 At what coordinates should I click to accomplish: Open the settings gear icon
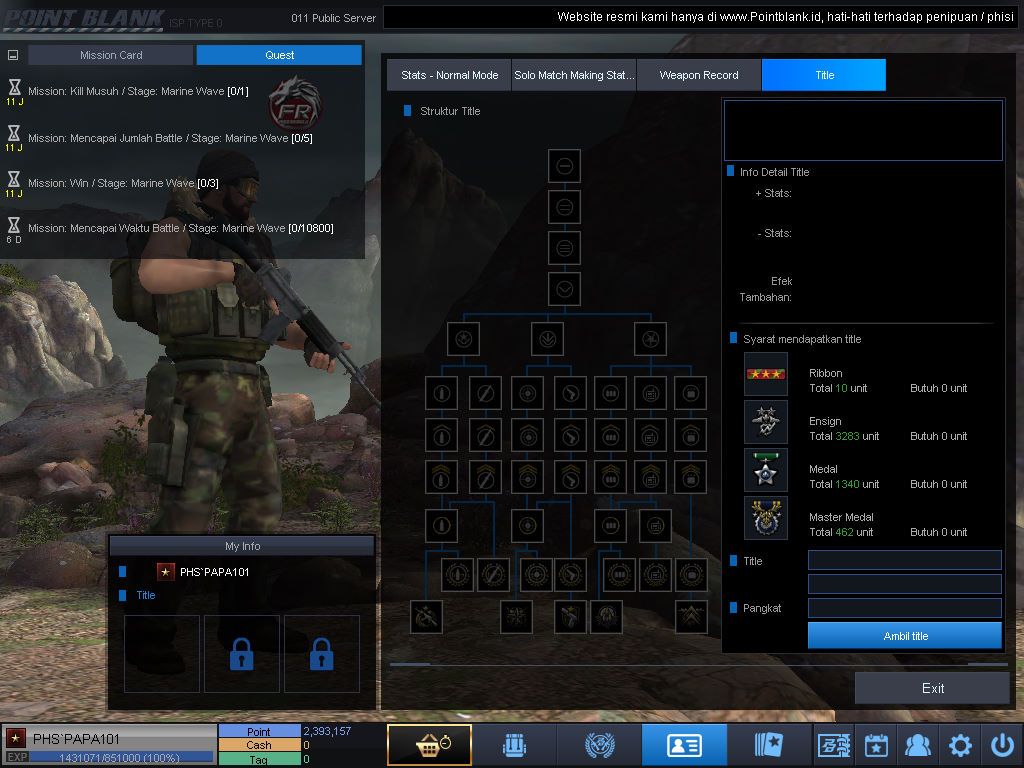tap(960, 745)
